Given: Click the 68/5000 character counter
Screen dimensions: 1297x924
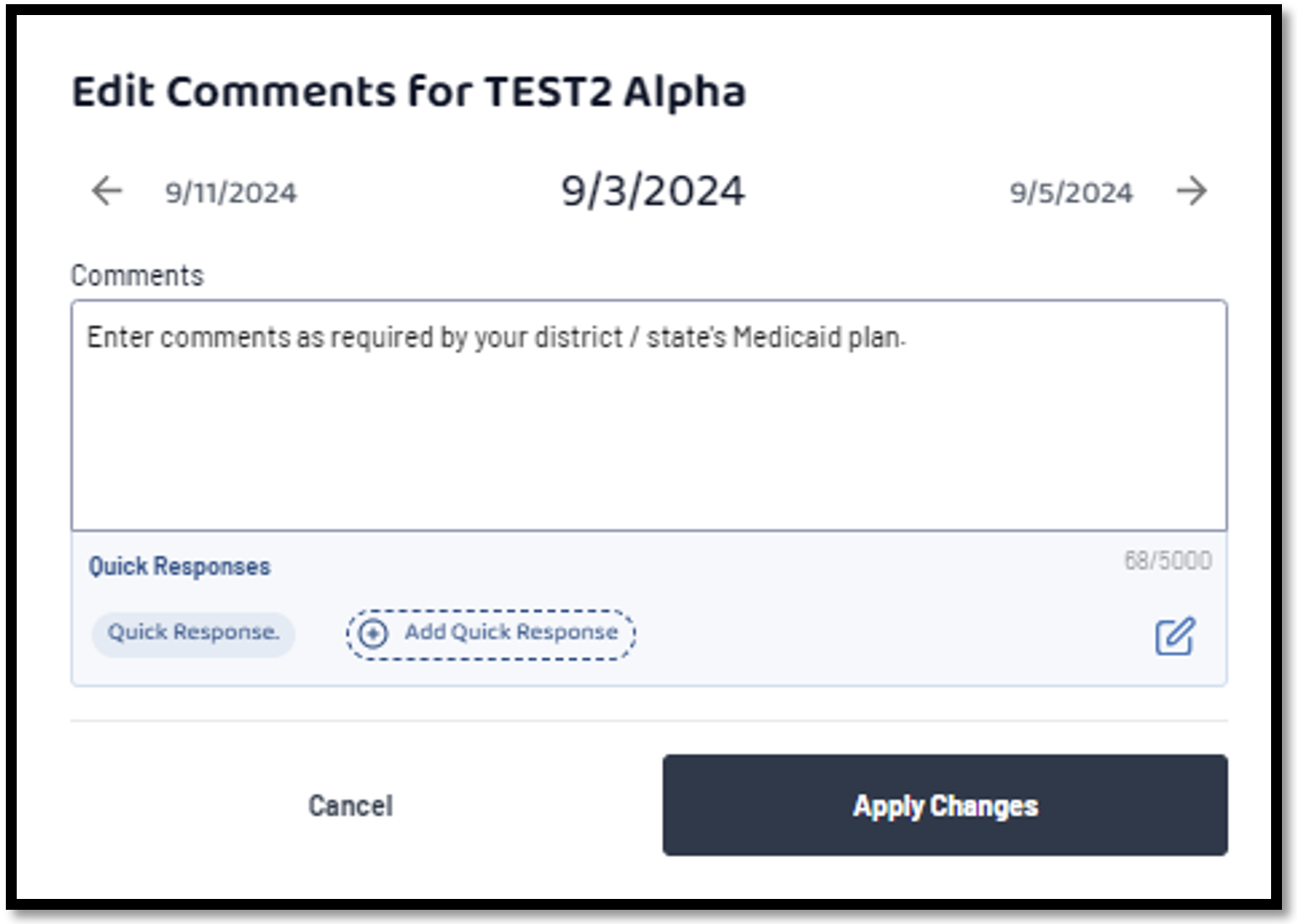Looking at the screenshot, I should [x=1167, y=560].
